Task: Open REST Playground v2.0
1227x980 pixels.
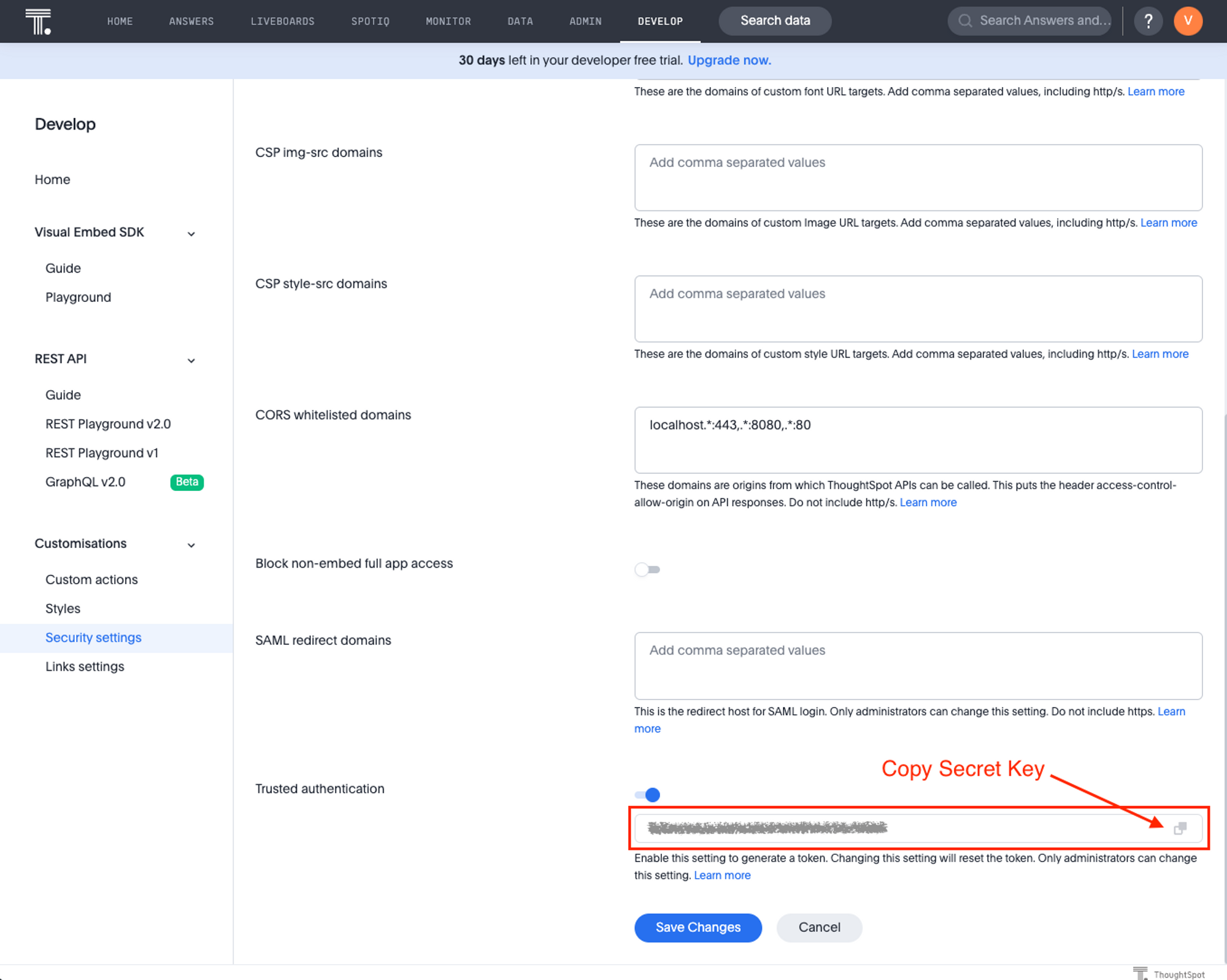Action: click(x=108, y=424)
